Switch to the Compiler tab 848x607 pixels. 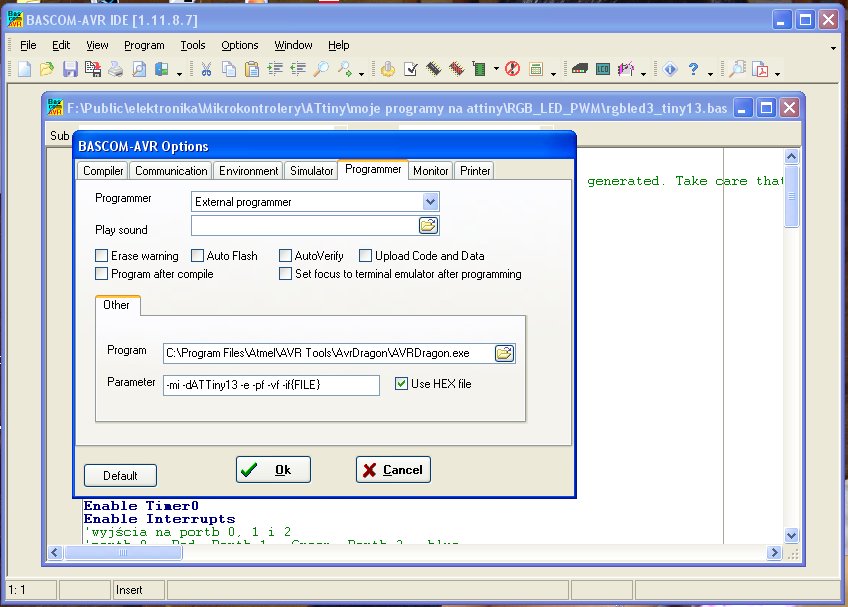point(103,171)
